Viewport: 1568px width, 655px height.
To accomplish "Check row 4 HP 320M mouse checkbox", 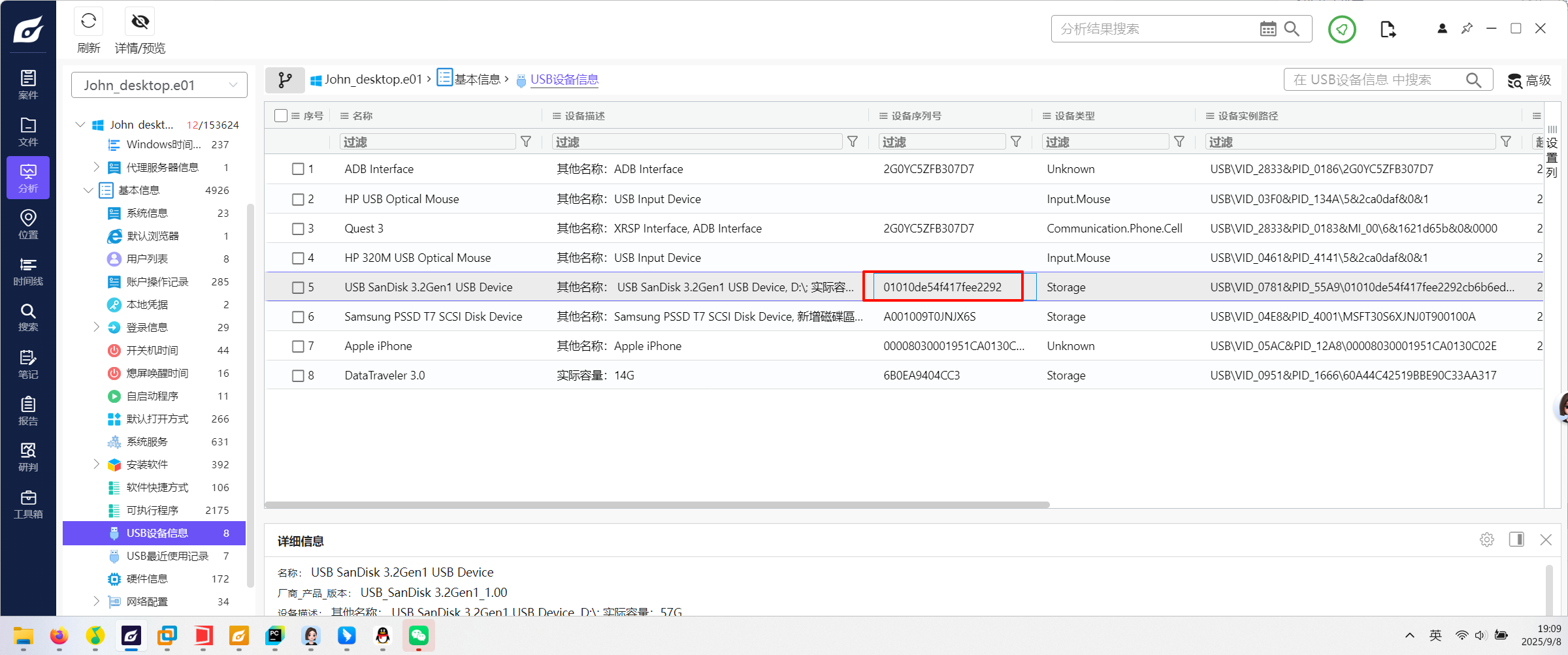I will click(298, 258).
